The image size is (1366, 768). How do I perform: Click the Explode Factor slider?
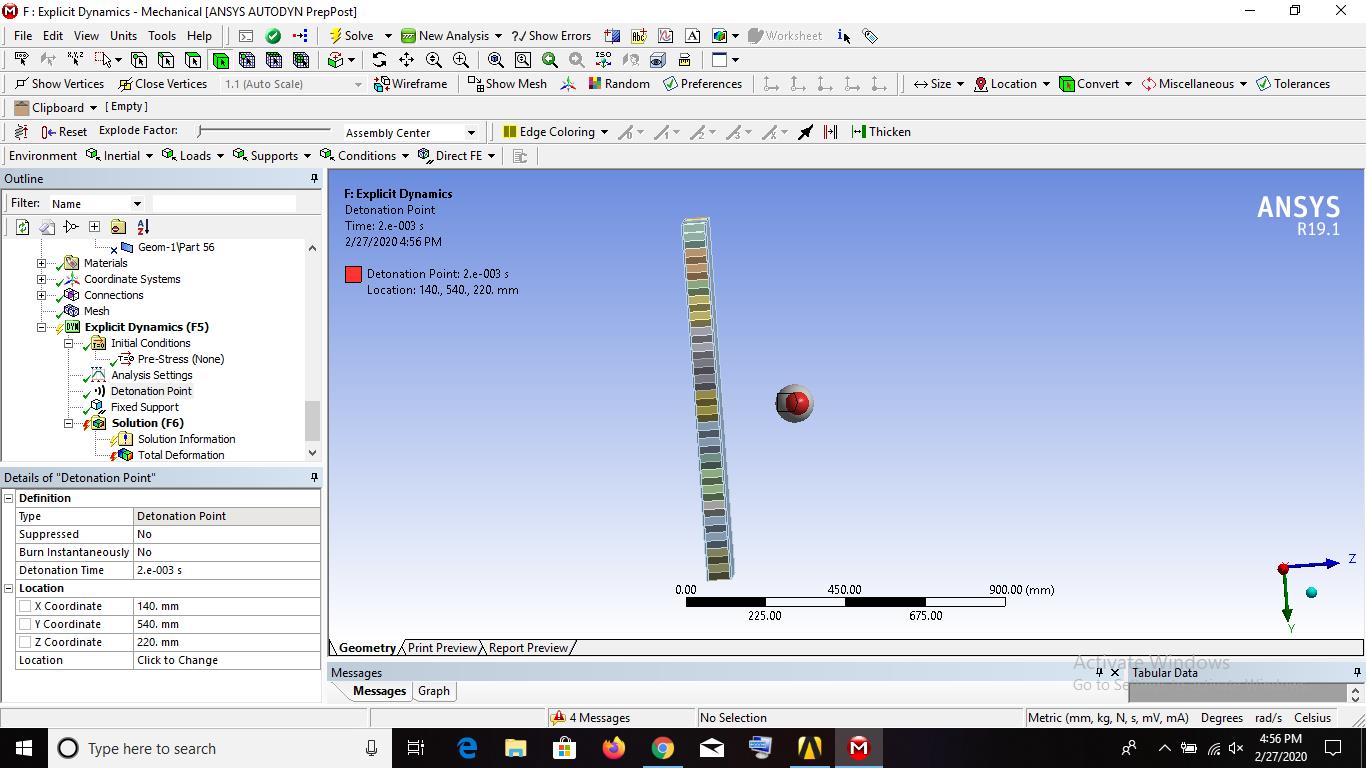264,131
